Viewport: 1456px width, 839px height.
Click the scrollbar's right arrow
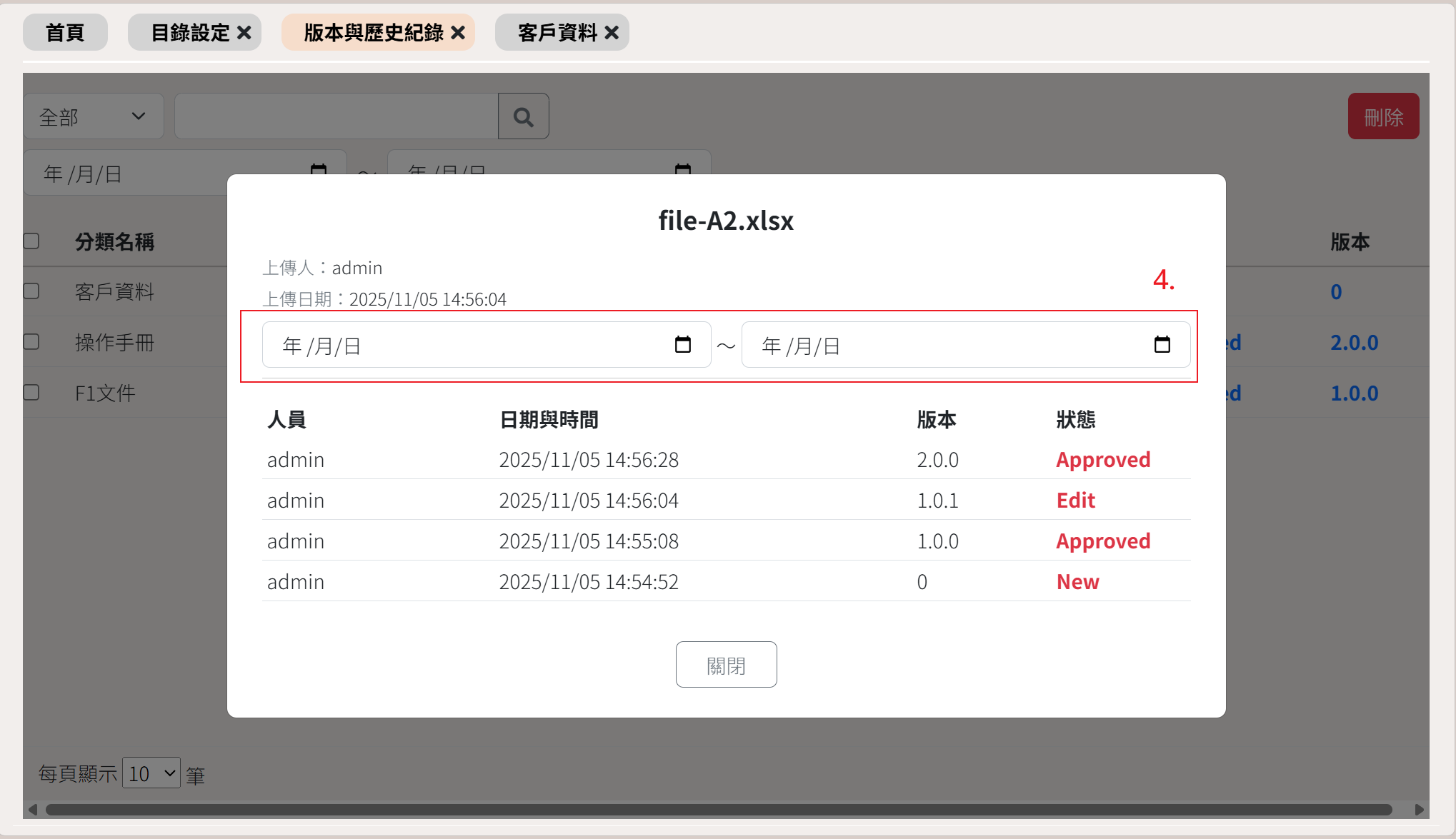[x=1419, y=810]
